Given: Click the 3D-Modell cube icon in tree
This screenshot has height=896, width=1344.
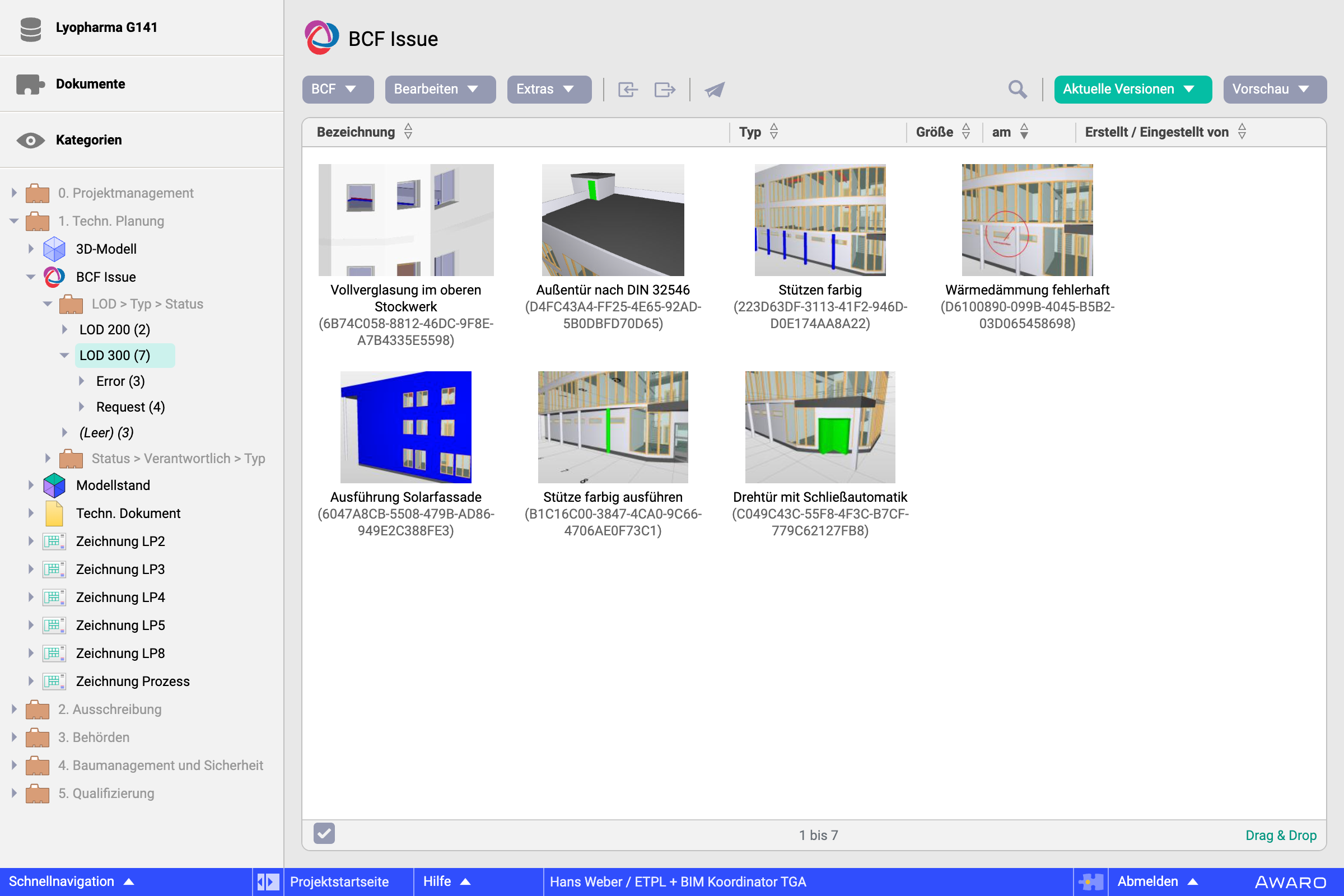Looking at the screenshot, I should 54,249.
